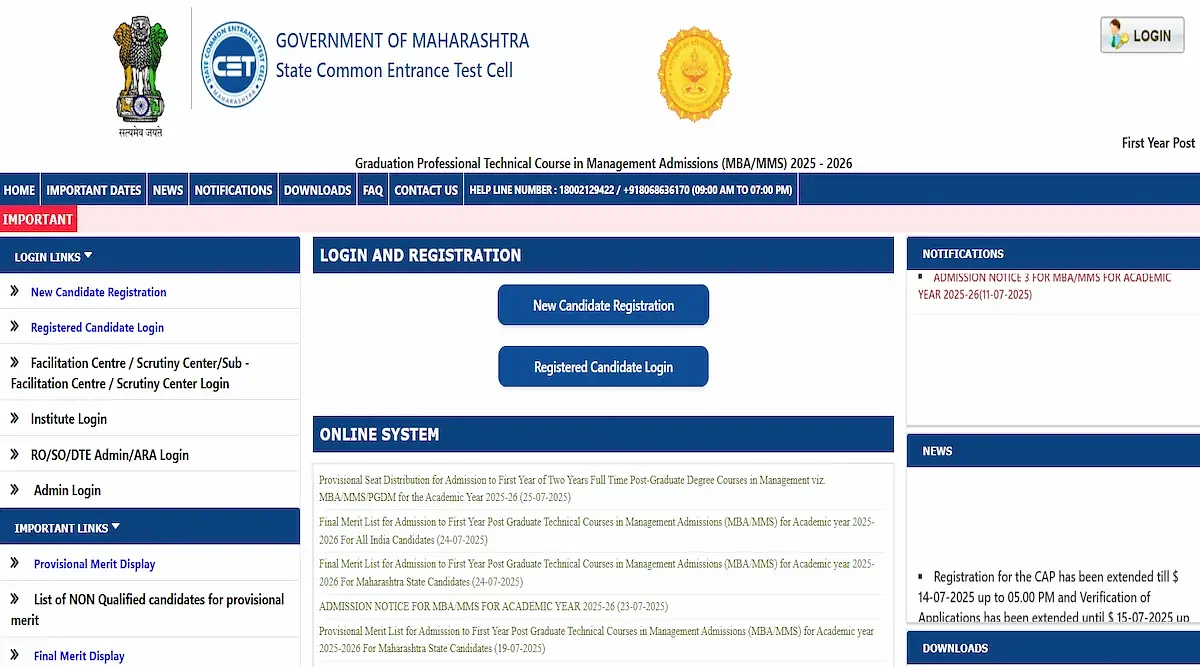
Task: Click the CAP registration extended news item
Action: (x=1054, y=597)
